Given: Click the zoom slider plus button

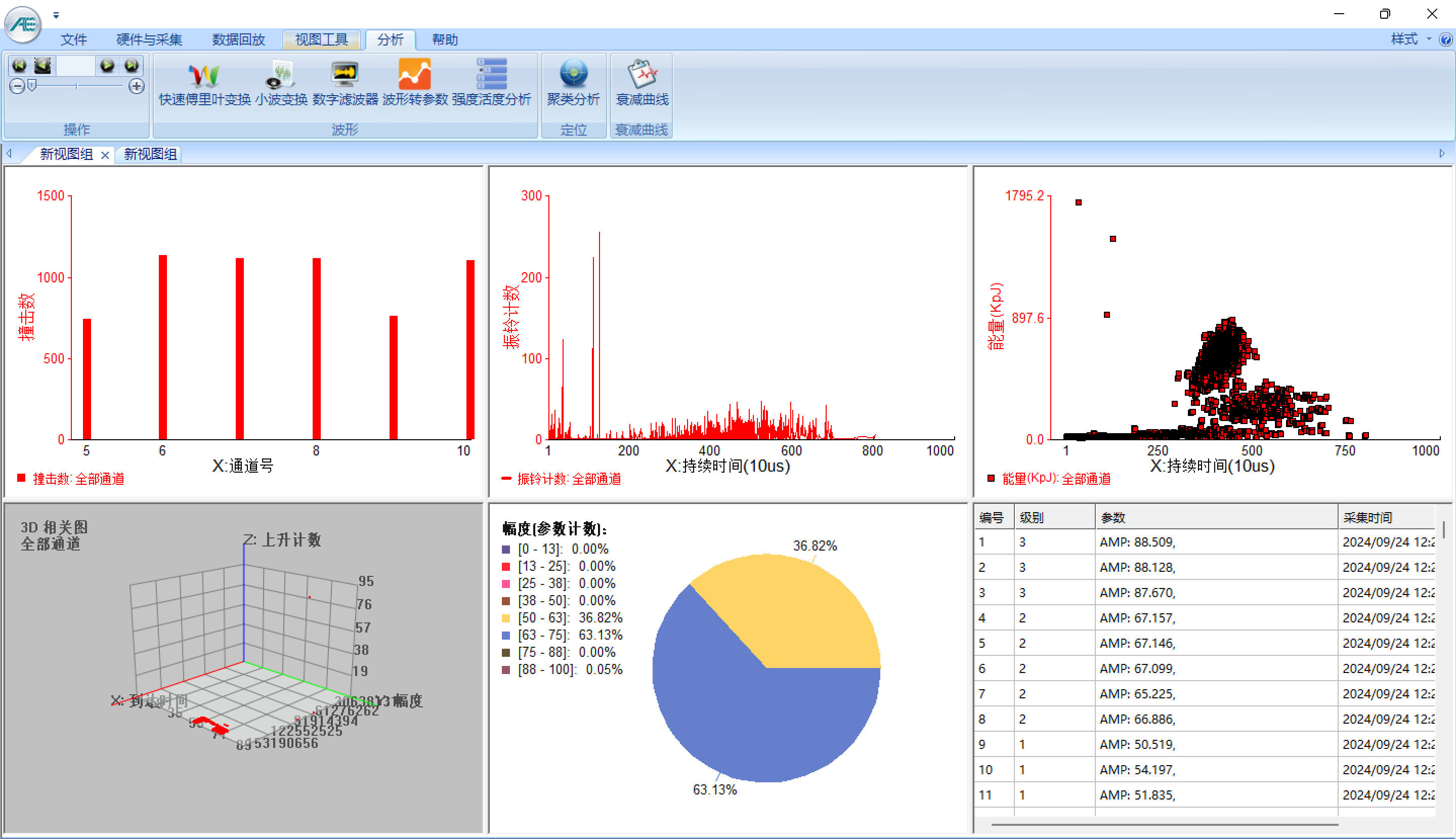Looking at the screenshot, I should pos(137,87).
